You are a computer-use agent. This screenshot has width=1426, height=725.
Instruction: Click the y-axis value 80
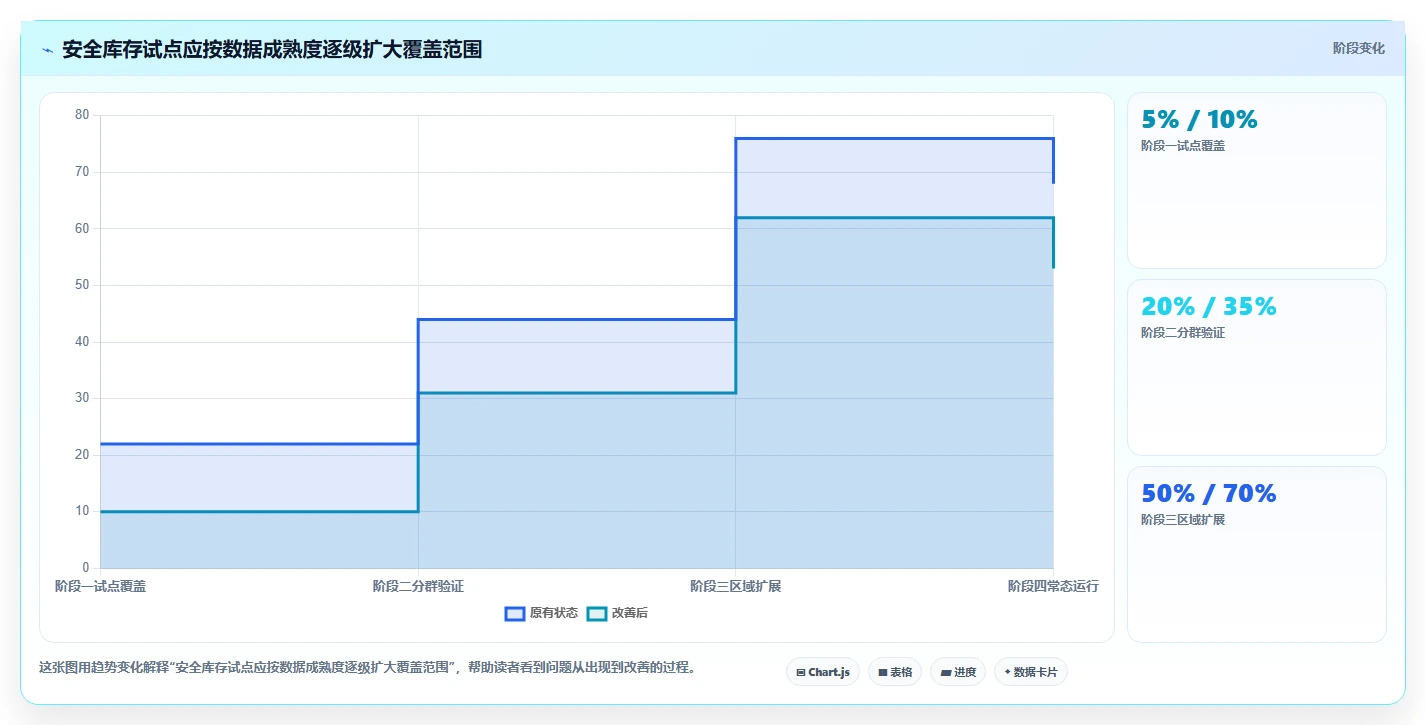coord(82,115)
